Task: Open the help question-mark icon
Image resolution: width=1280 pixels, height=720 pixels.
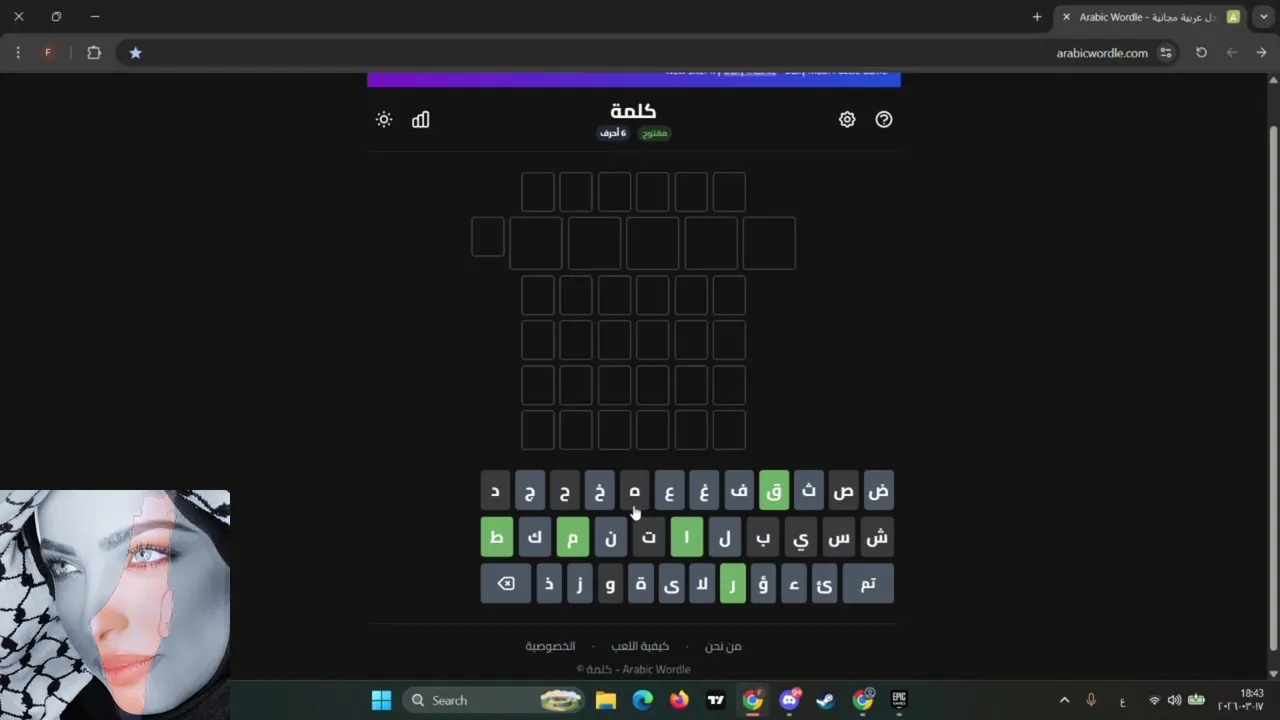Action: pyautogui.click(x=884, y=119)
